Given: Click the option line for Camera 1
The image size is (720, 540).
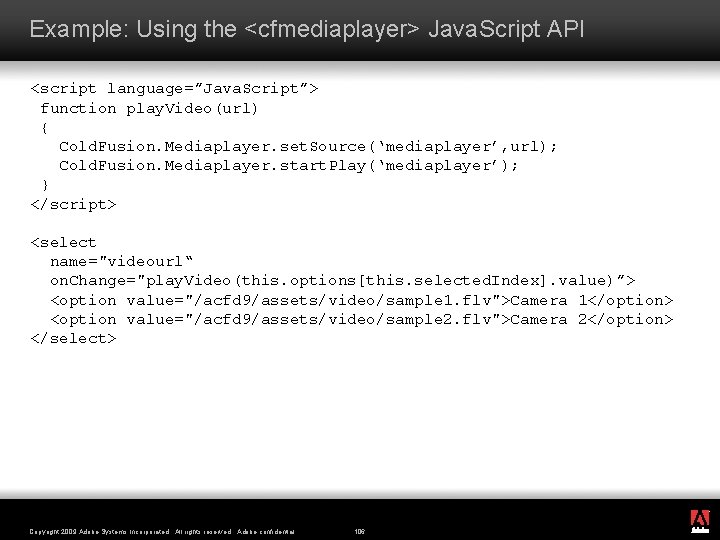Looking at the screenshot, I should tap(362, 300).
